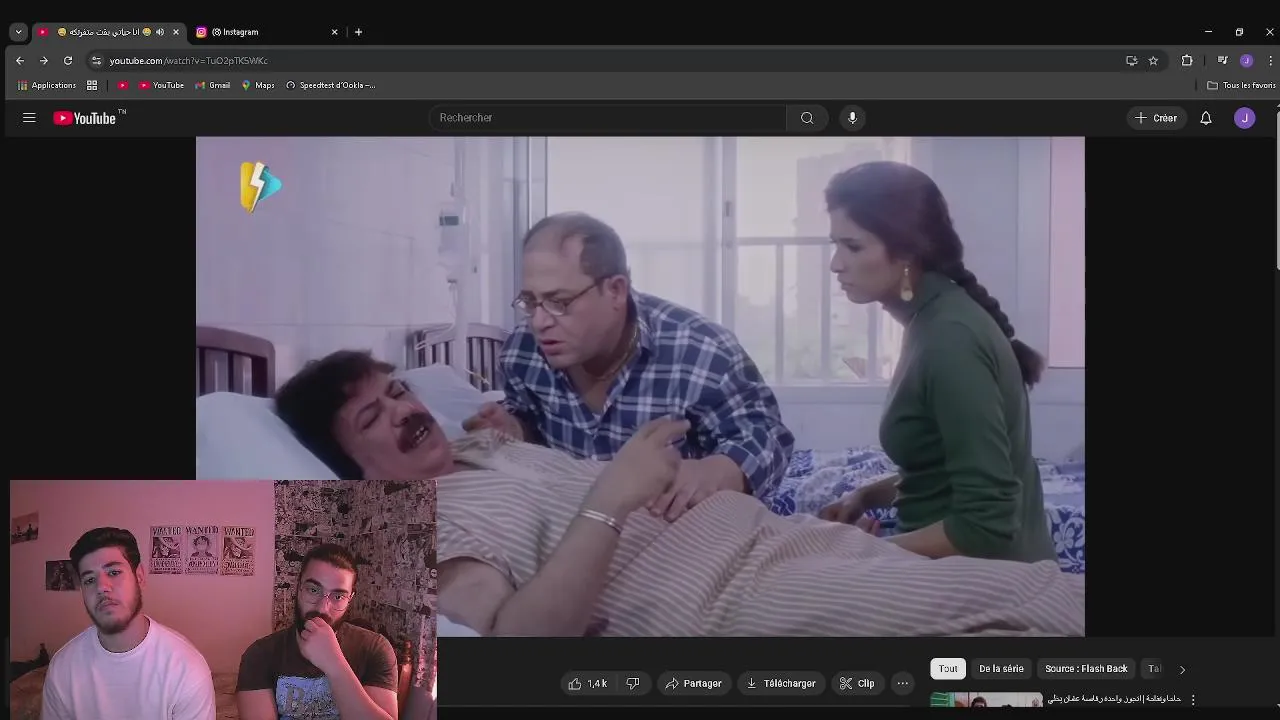Start voice search with microphone icon
Image resolution: width=1280 pixels, height=720 pixels.
pyautogui.click(x=852, y=118)
